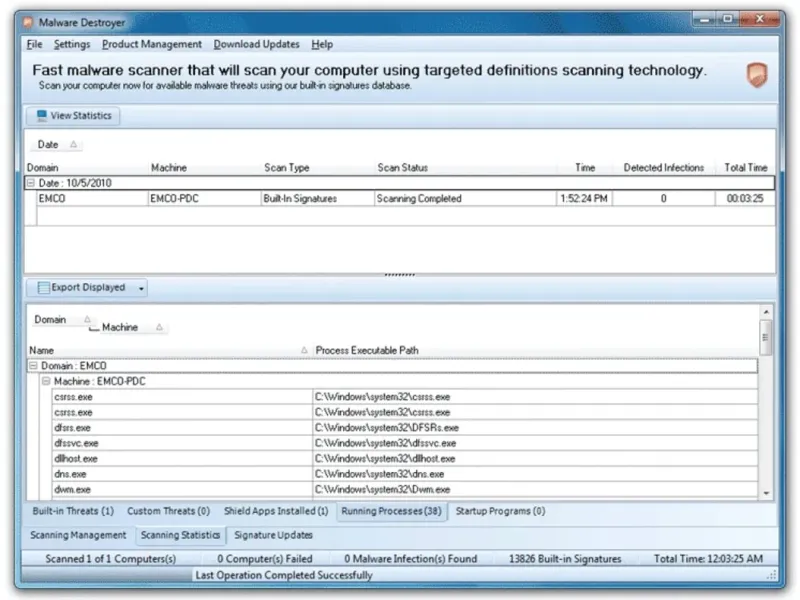Open the Scanning Management tab

coord(78,535)
